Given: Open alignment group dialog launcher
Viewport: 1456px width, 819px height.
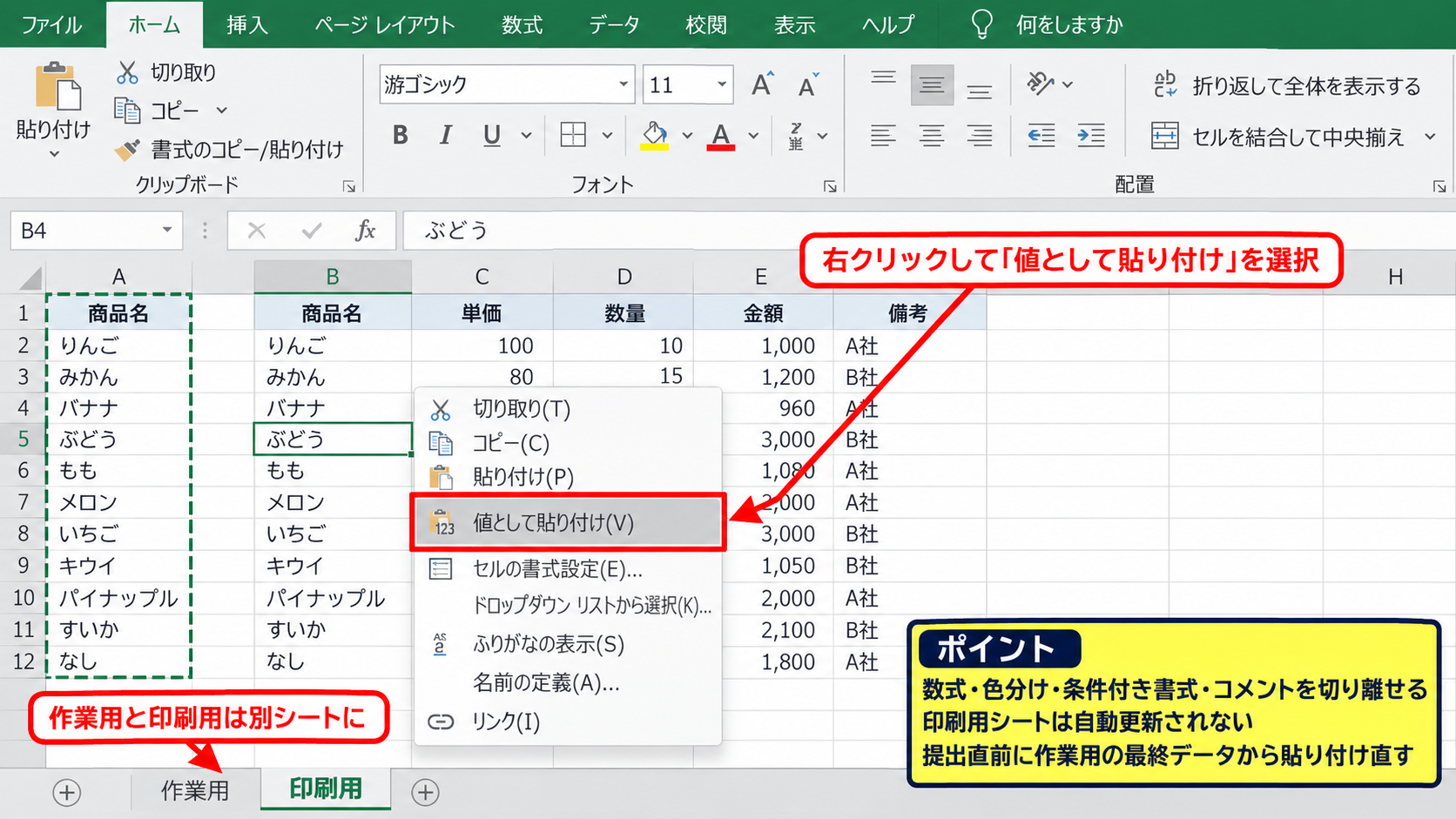Looking at the screenshot, I should click(x=1439, y=186).
